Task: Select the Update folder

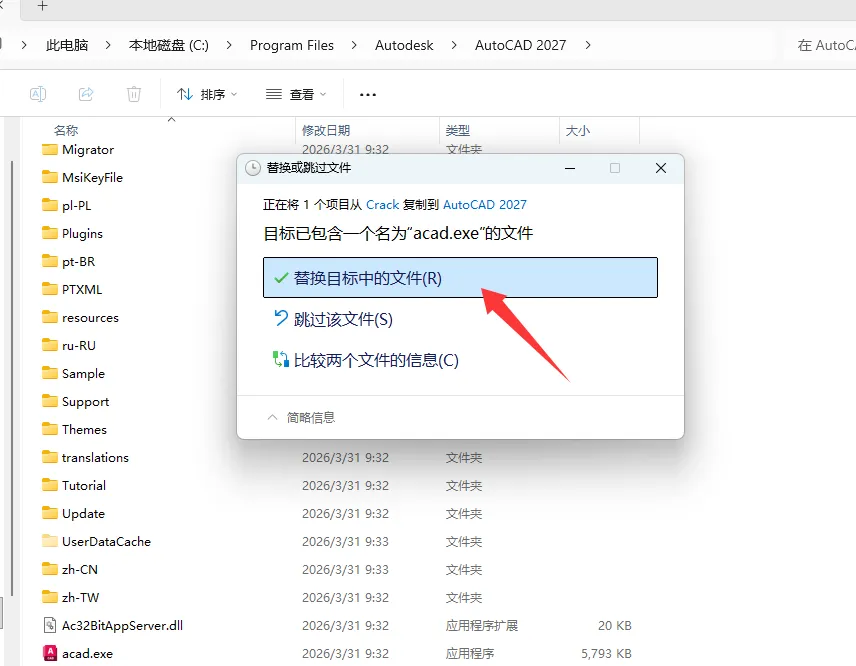Action: [73, 514]
